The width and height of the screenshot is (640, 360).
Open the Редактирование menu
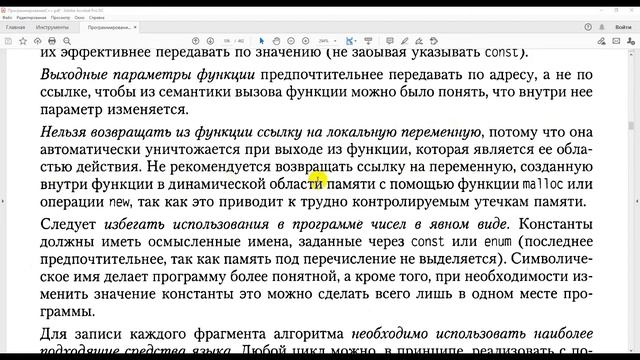point(31,18)
